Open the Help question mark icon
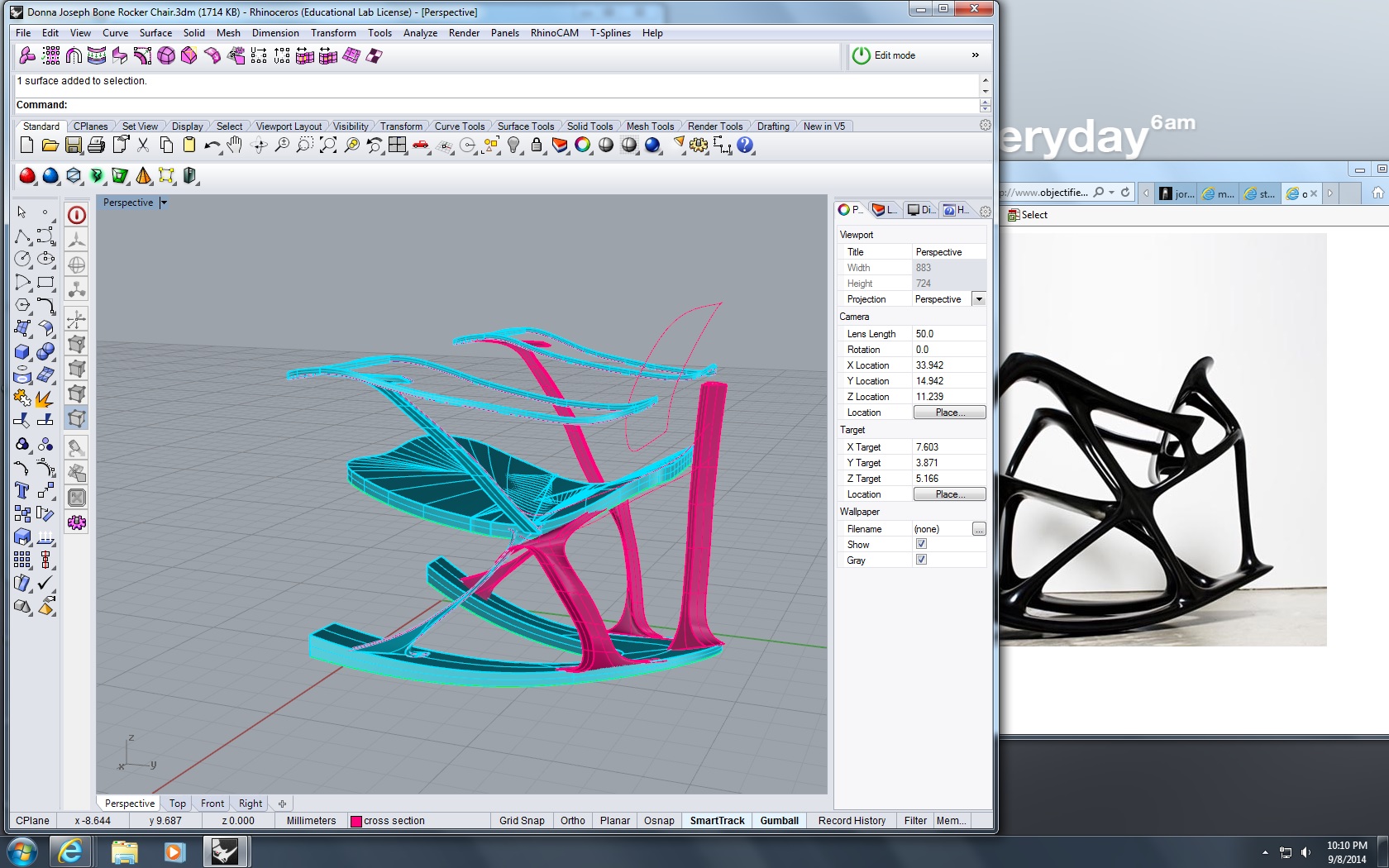The image size is (1389, 868). pyautogui.click(x=745, y=145)
